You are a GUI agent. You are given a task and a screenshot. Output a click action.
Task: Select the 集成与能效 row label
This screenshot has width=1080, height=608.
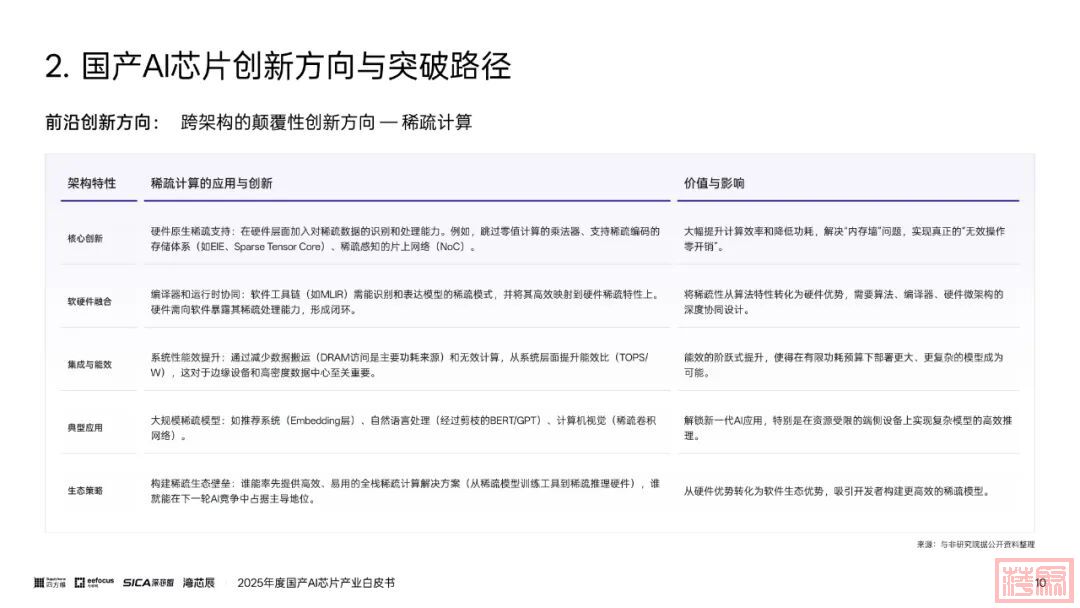coord(89,365)
